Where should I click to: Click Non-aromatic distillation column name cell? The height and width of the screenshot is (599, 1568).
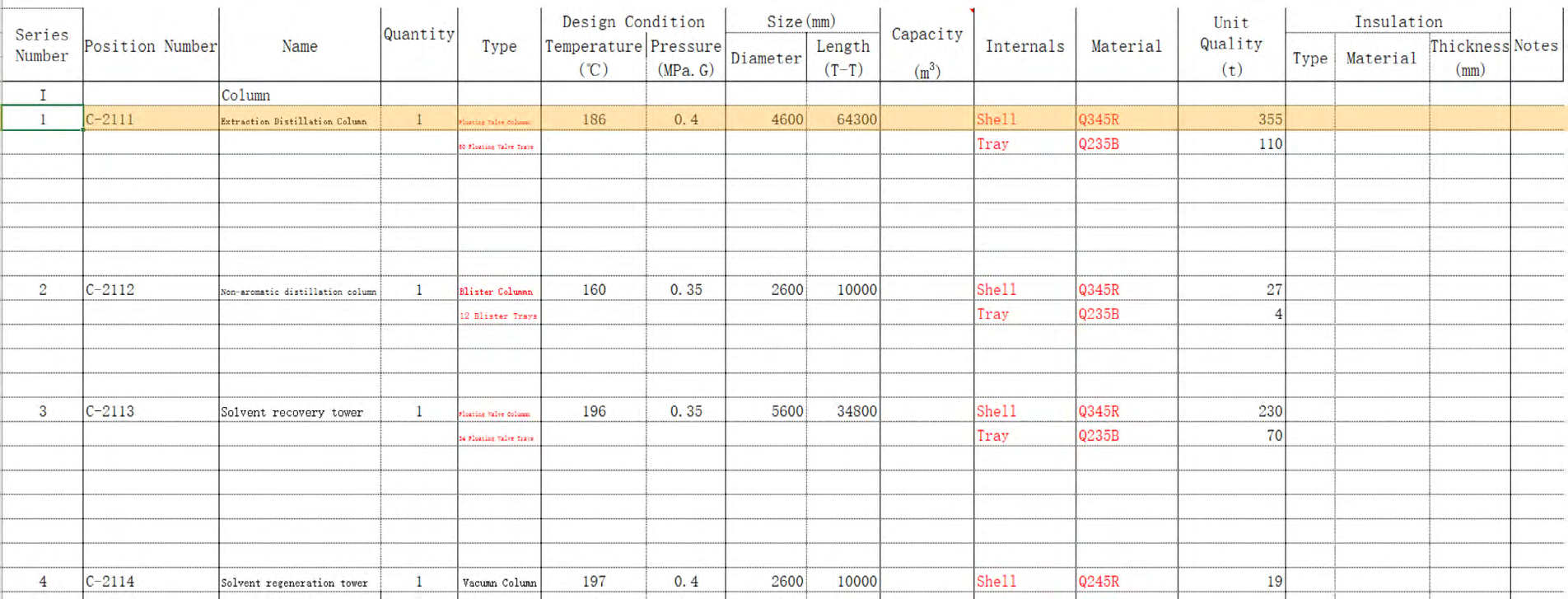click(300, 289)
